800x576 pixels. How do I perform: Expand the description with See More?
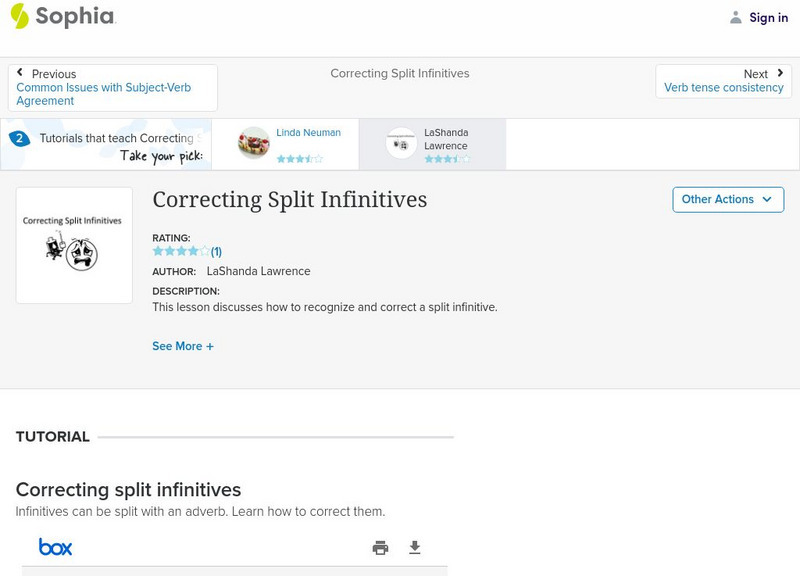pos(183,345)
